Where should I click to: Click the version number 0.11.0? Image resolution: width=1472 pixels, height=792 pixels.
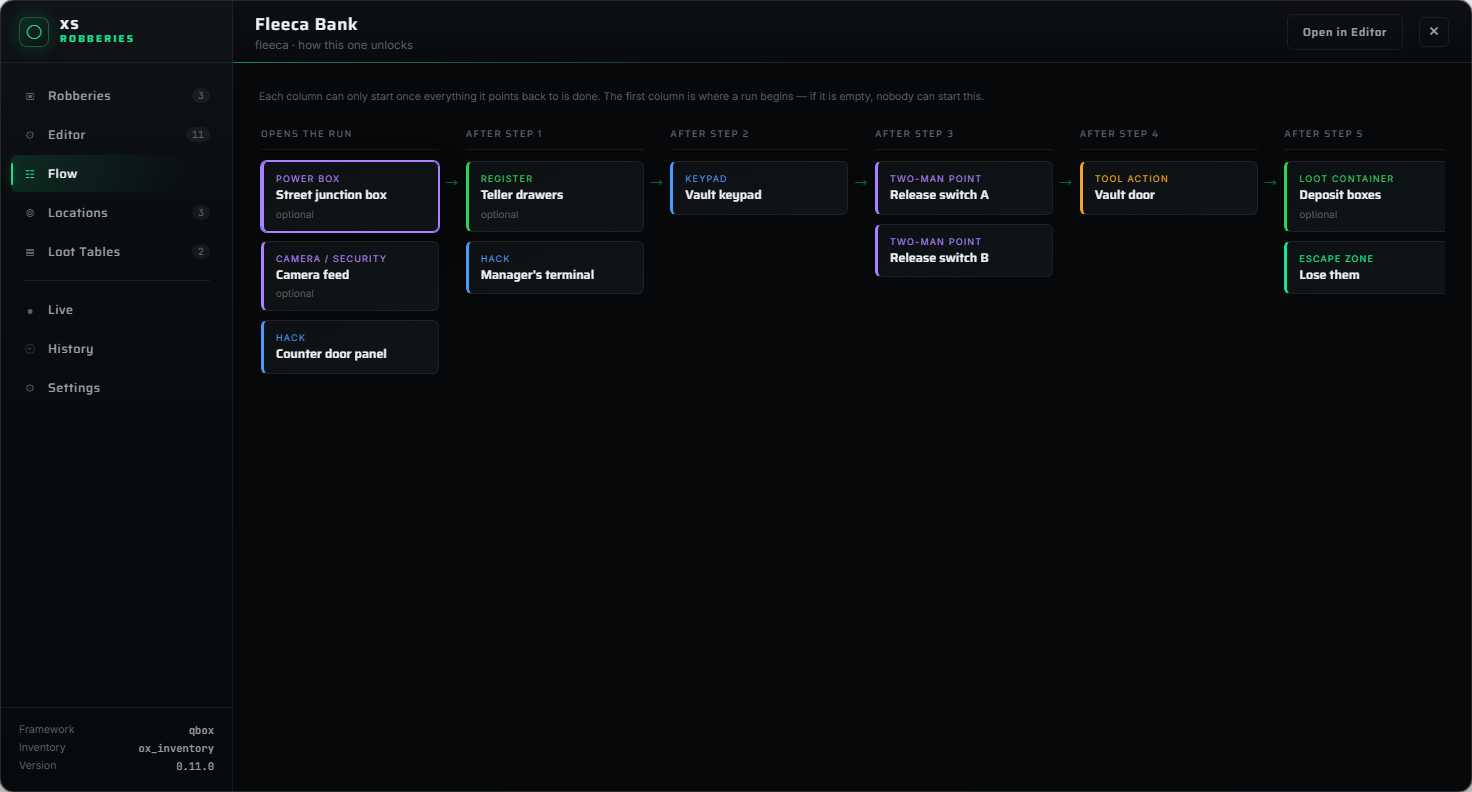(195, 766)
